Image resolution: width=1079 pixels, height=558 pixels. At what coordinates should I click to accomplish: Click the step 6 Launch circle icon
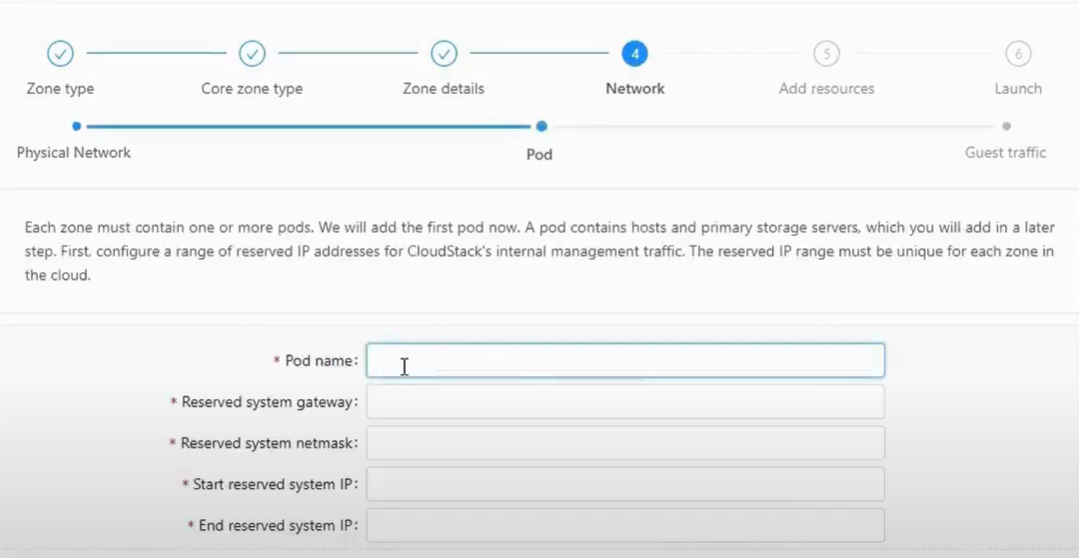pyautogui.click(x=1018, y=54)
